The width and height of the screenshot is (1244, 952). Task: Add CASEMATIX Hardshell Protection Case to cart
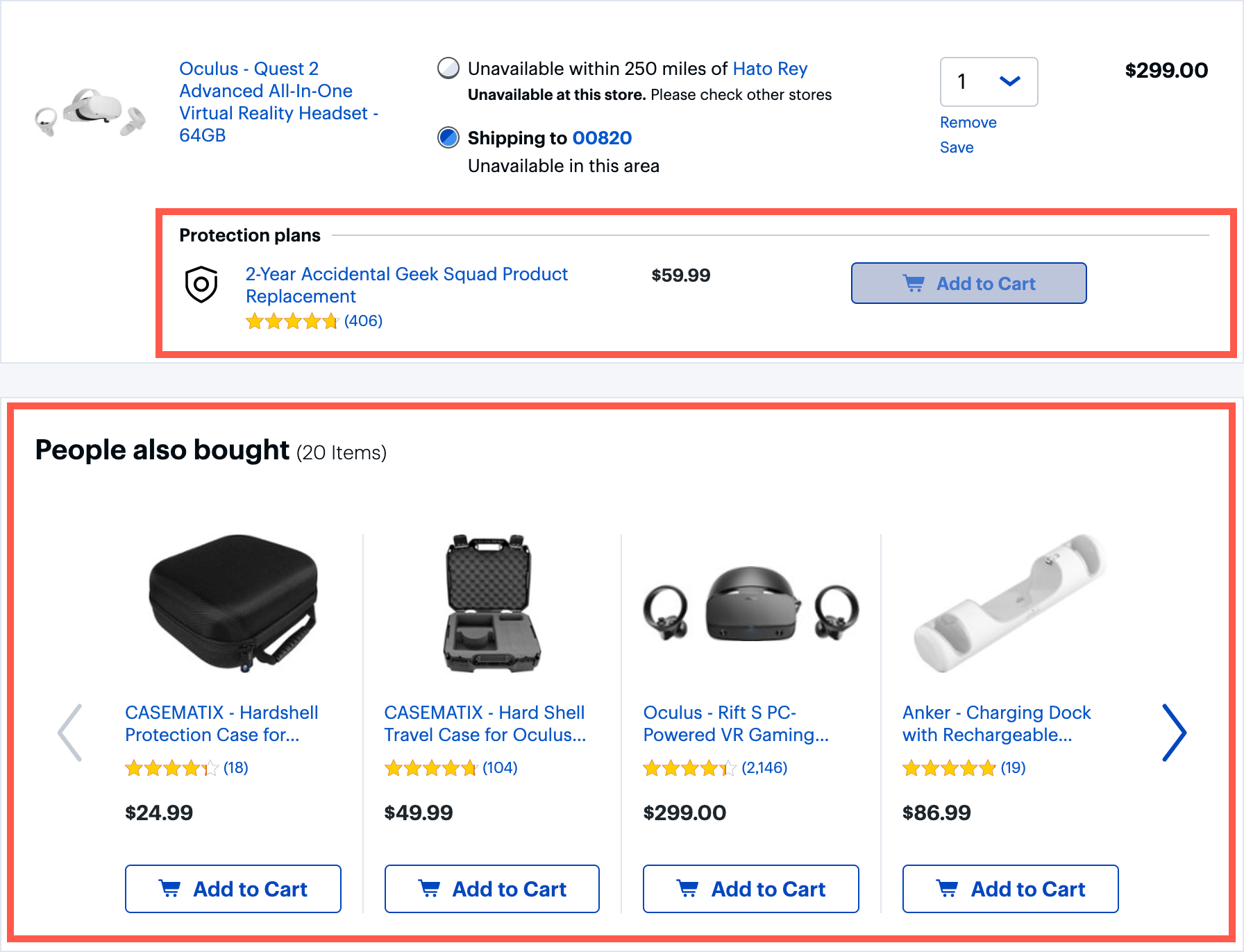click(233, 889)
